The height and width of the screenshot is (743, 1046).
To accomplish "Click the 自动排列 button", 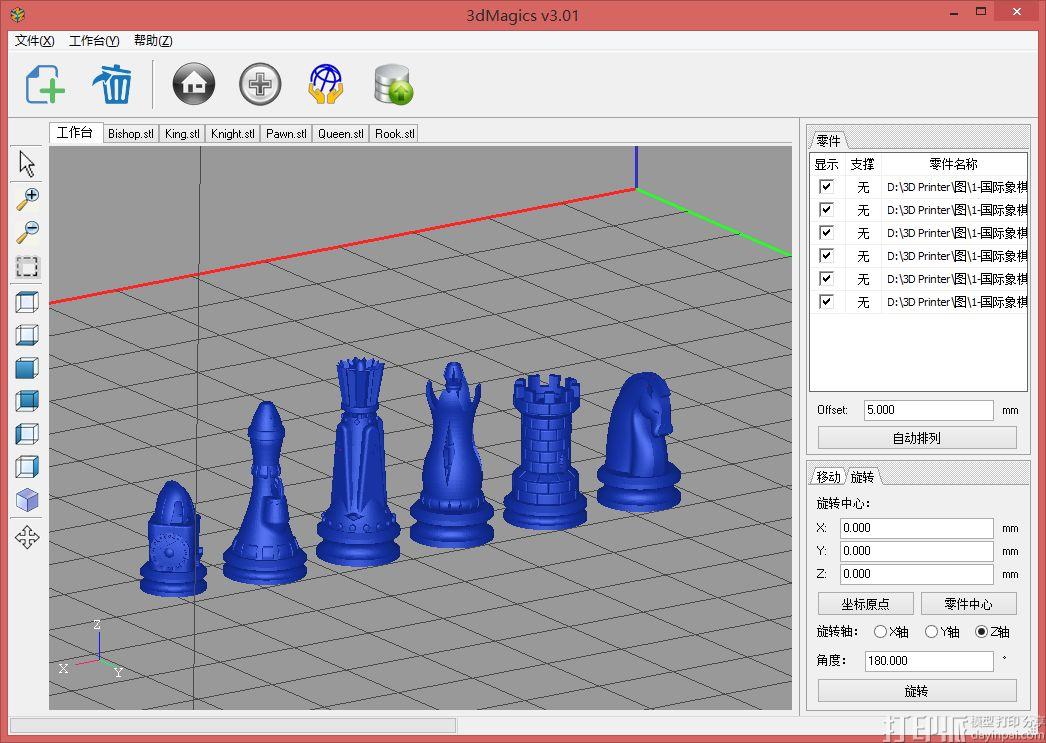I will pos(917,438).
